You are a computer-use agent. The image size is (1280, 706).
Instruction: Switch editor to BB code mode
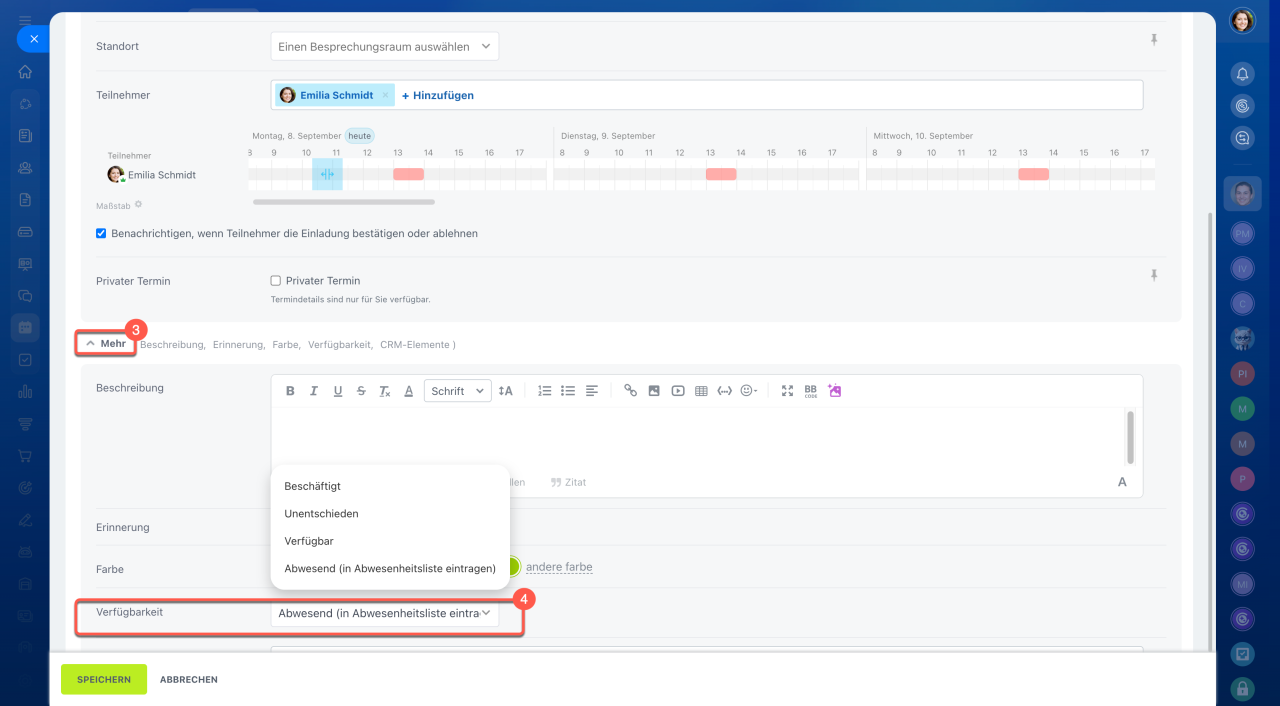pyautogui.click(x=811, y=391)
